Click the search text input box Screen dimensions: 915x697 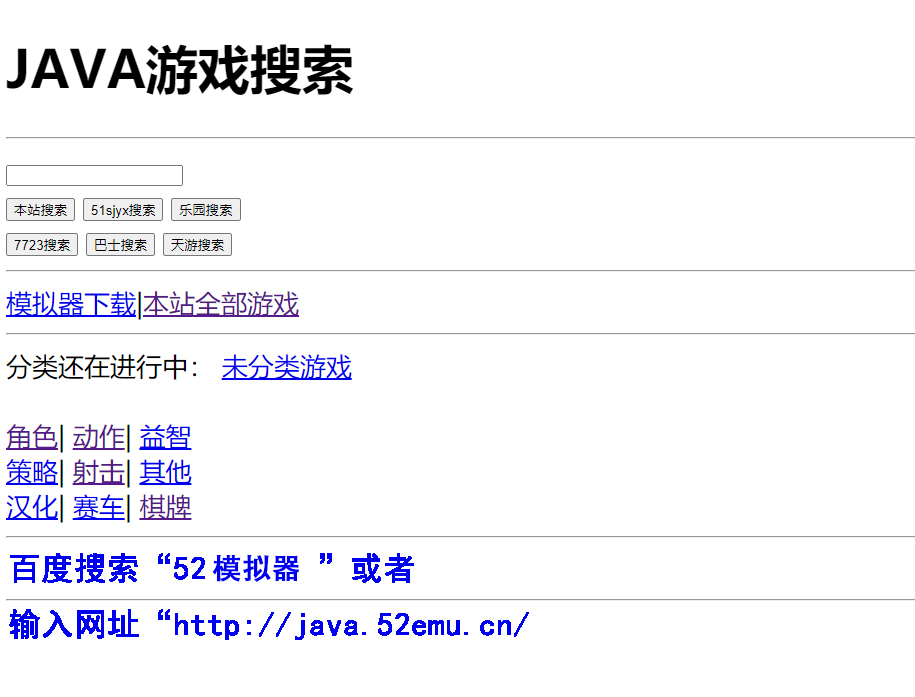(x=94, y=175)
